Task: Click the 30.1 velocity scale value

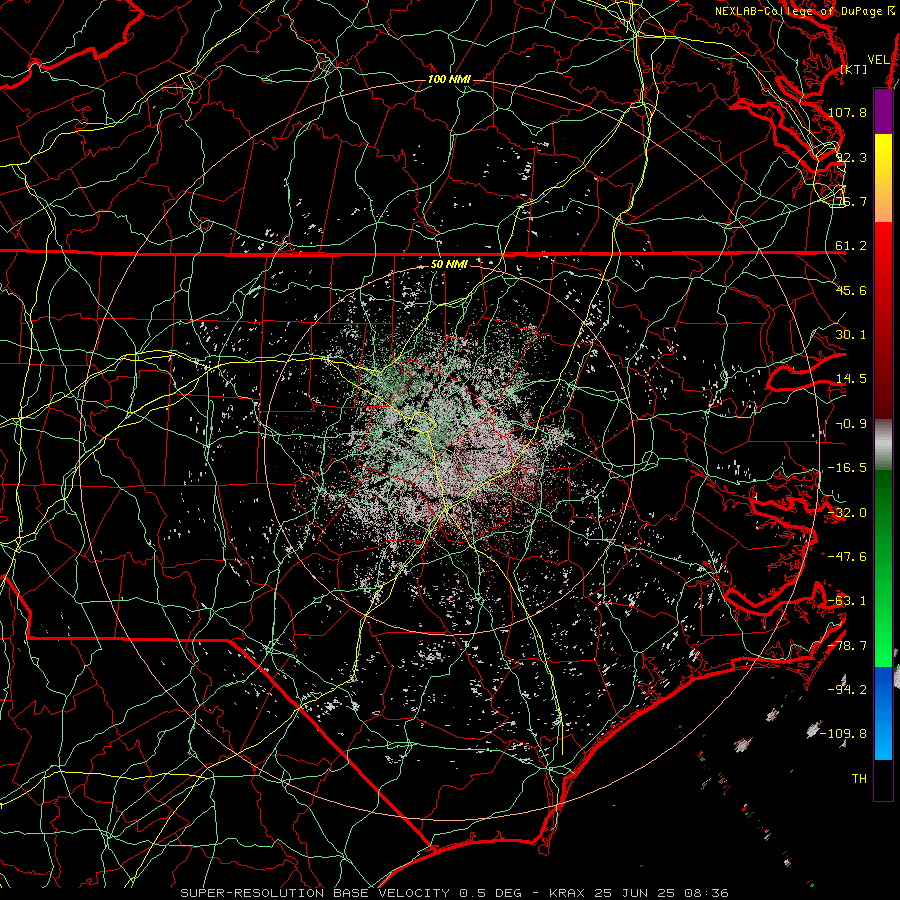Action: pos(851,335)
